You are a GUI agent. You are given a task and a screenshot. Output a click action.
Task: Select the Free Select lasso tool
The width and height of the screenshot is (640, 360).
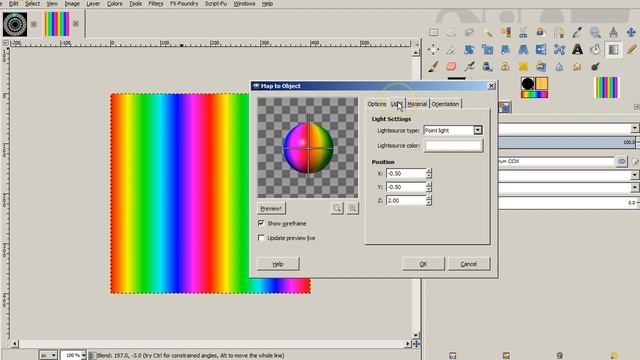pyautogui.click(x=469, y=32)
